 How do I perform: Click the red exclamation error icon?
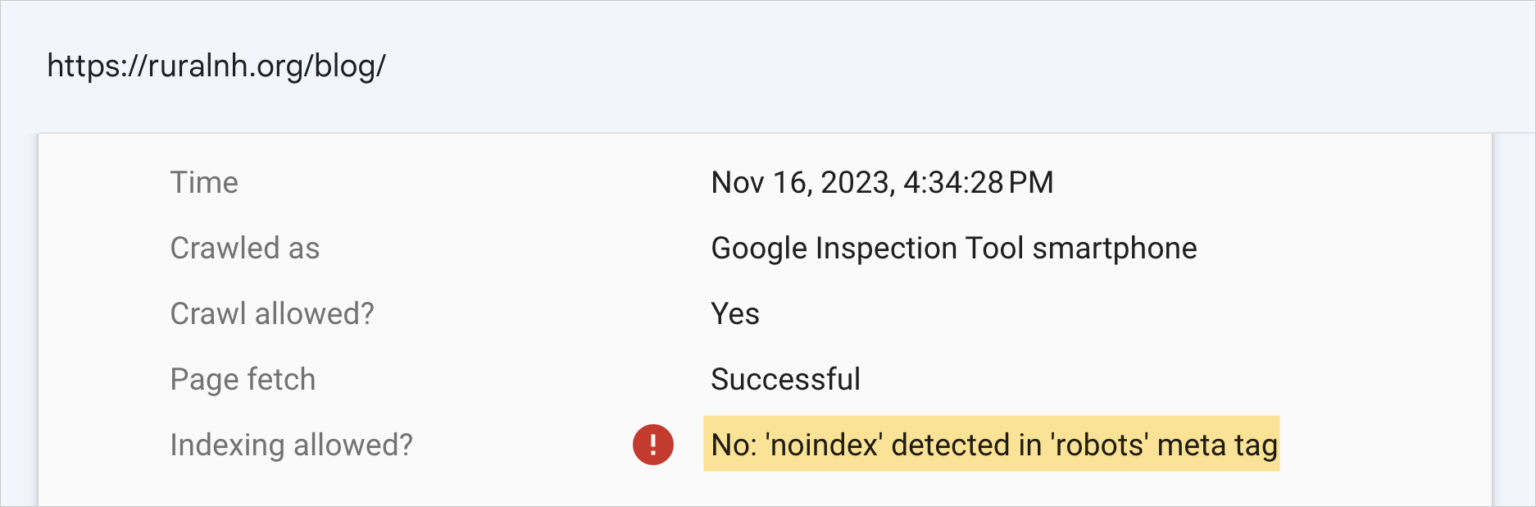653,444
